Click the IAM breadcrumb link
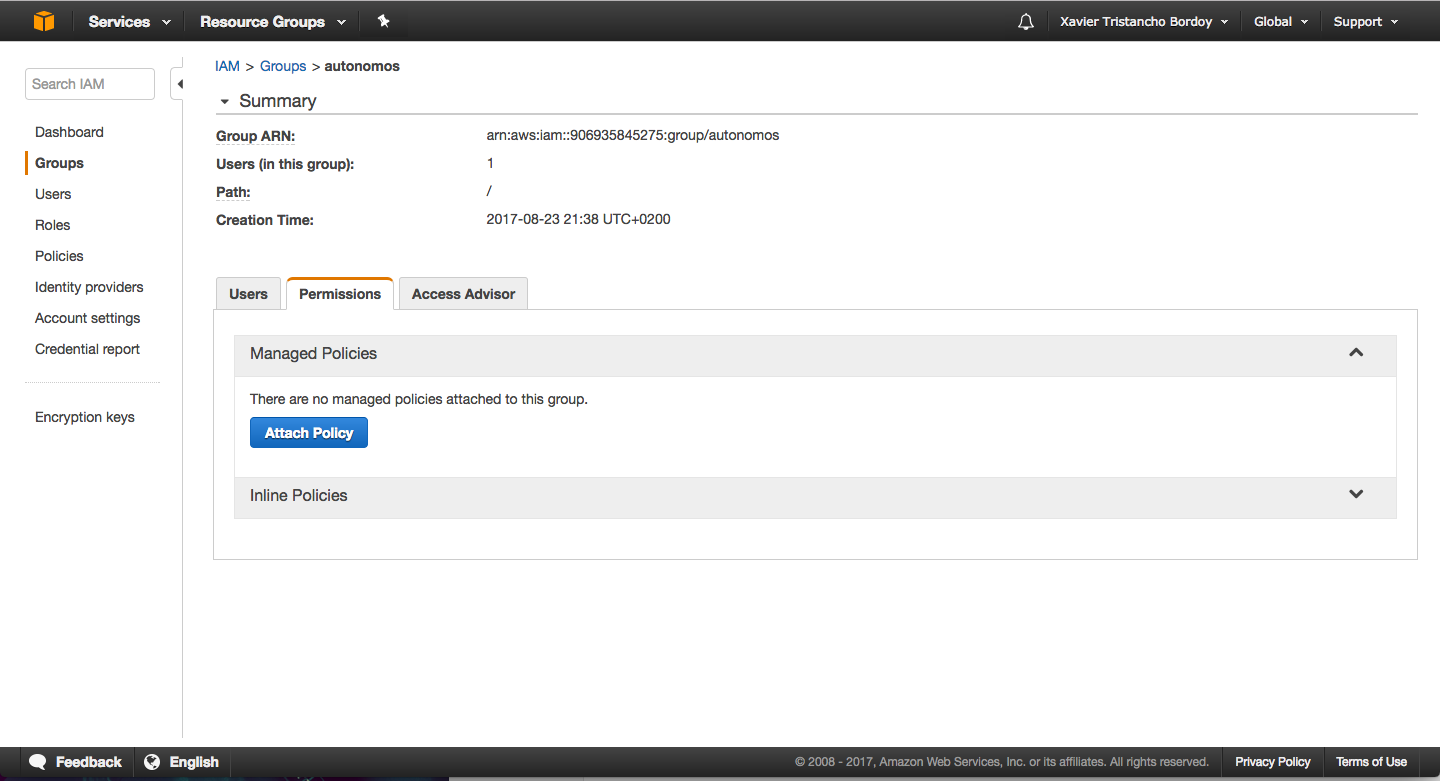Image resolution: width=1440 pixels, height=781 pixels. pyautogui.click(x=227, y=66)
